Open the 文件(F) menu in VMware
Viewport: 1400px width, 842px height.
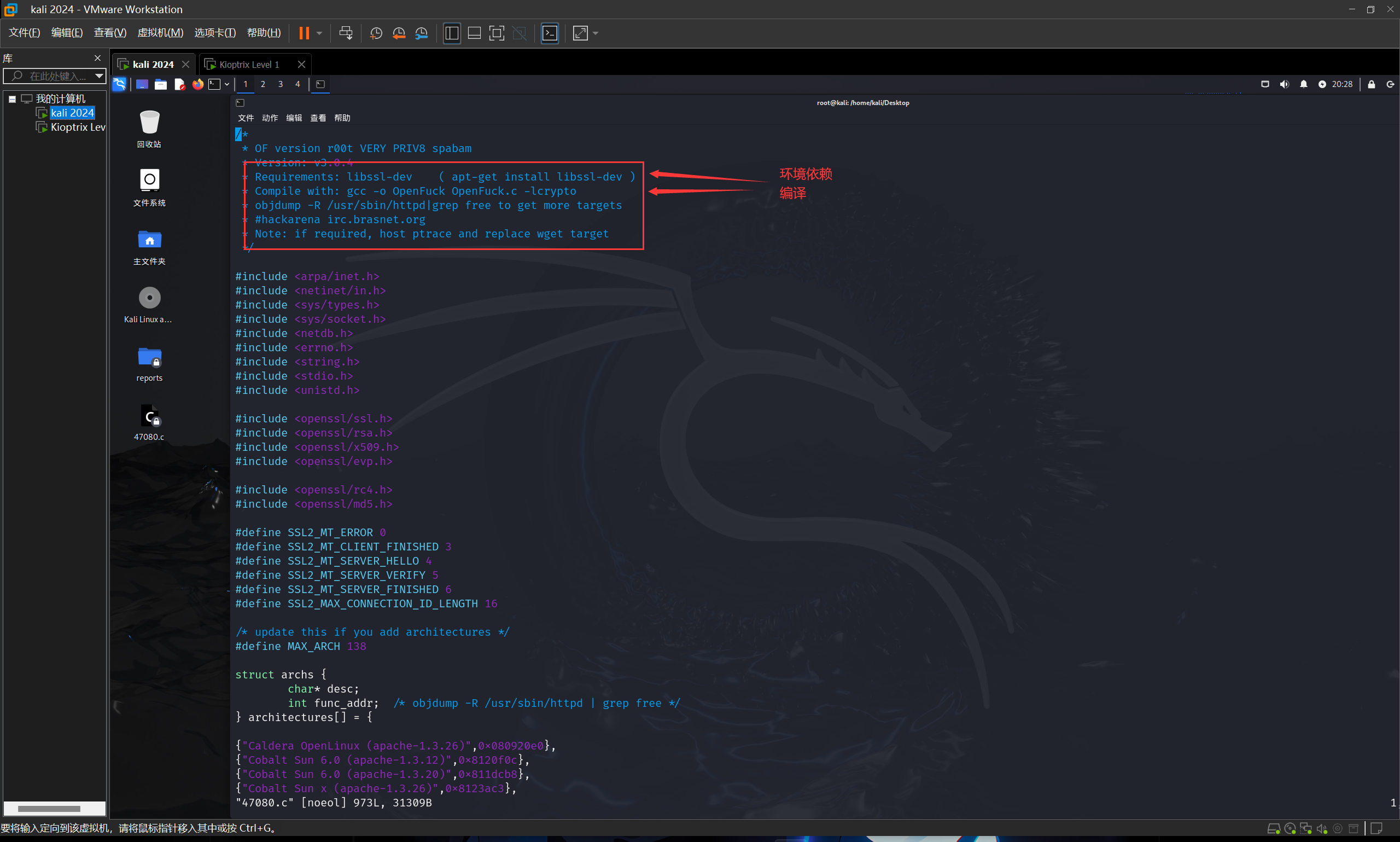(25, 32)
